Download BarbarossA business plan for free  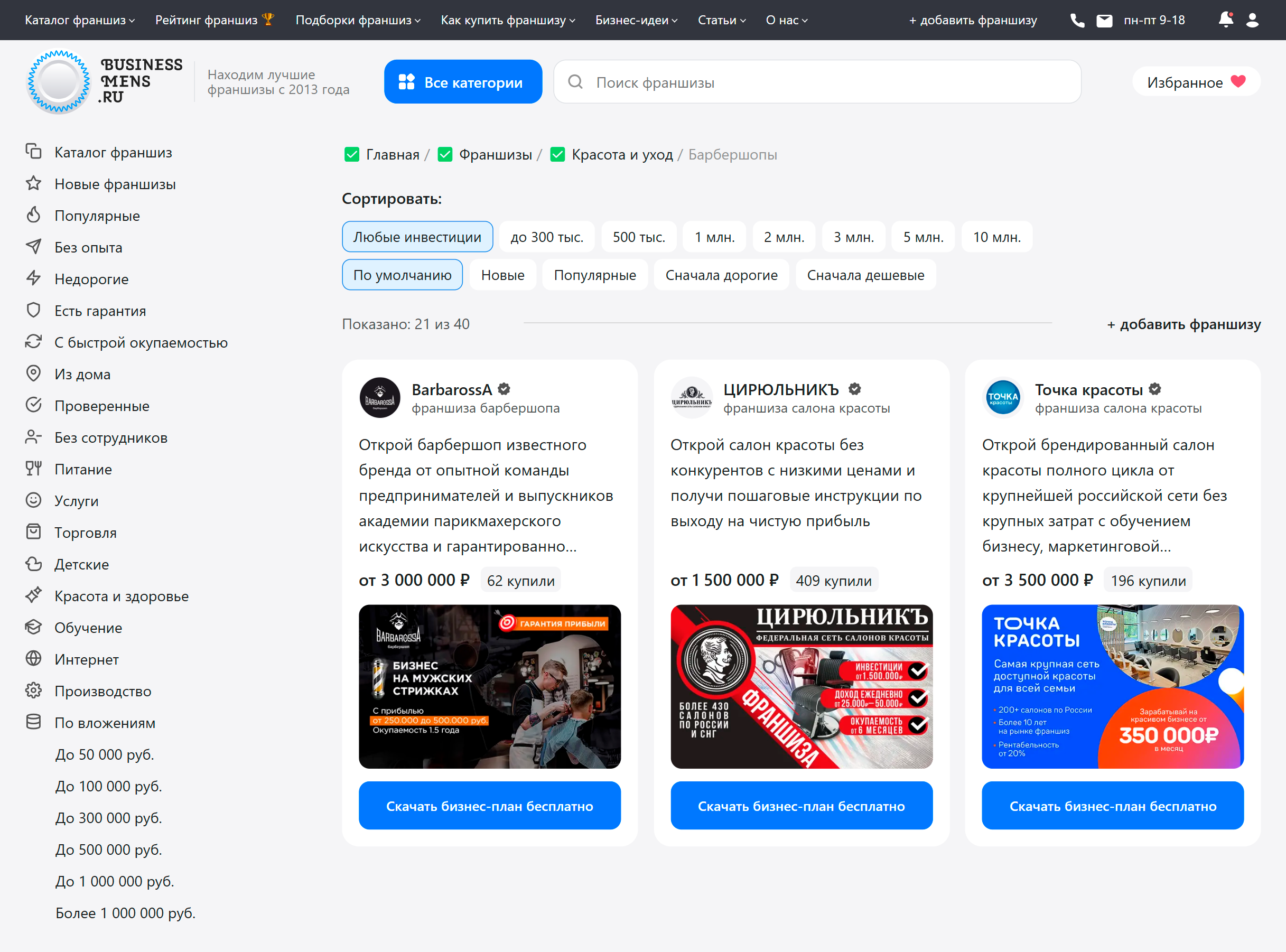(x=490, y=806)
